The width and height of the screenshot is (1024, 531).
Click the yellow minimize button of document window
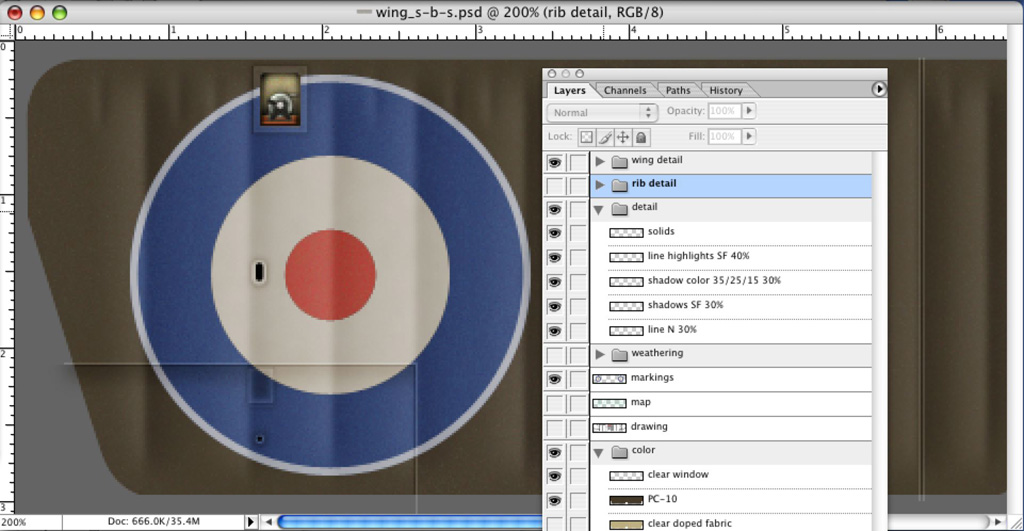(37, 12)
